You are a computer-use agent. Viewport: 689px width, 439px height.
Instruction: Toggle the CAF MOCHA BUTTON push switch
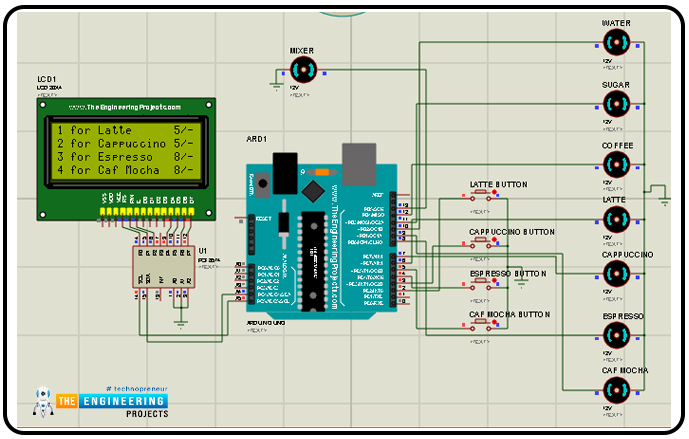[480, 325]
